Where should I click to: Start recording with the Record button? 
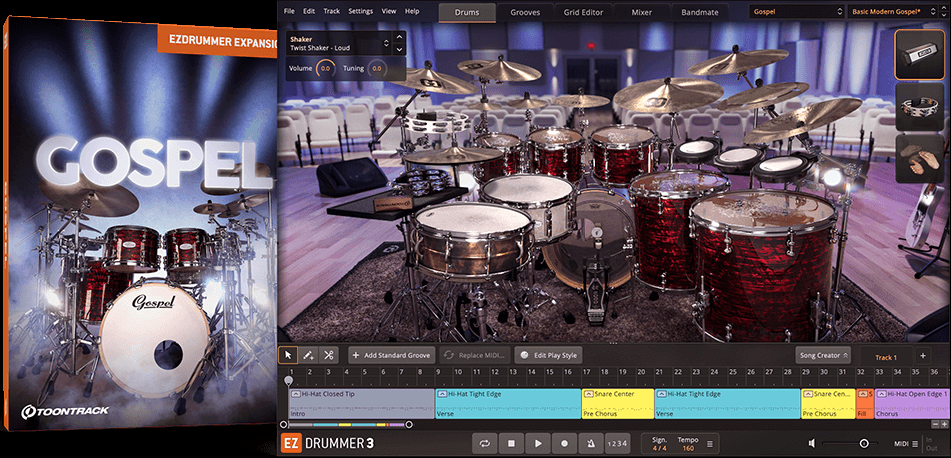(565, 443)
